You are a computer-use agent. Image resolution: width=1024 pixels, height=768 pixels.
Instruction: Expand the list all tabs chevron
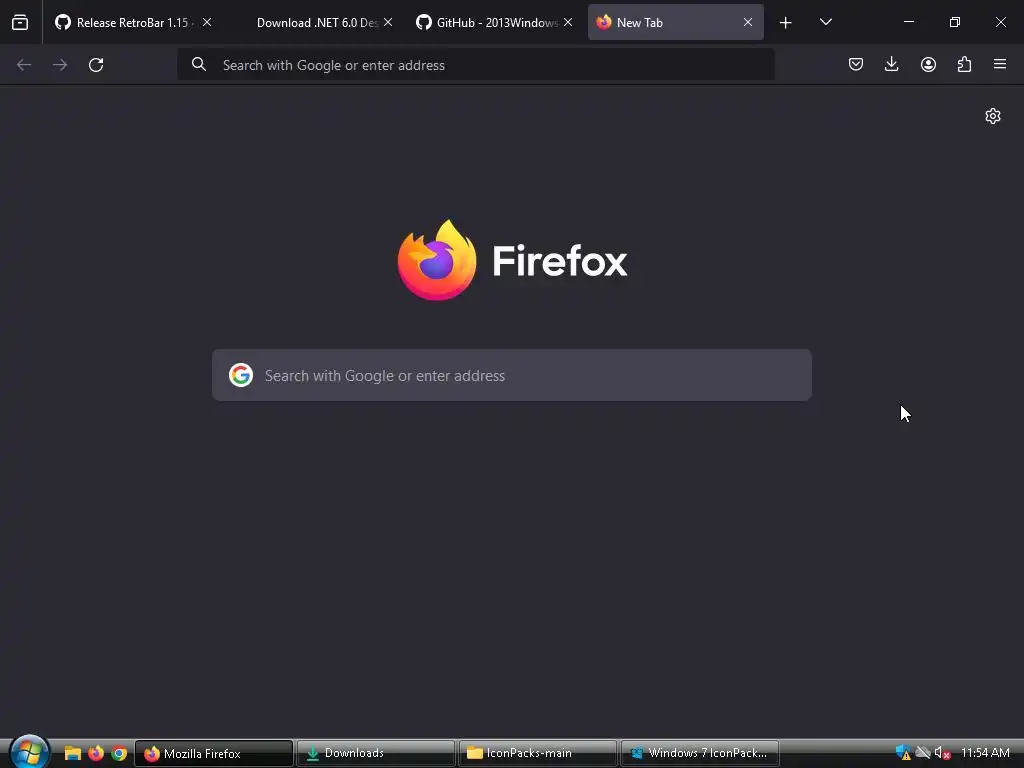(x=825, y=22)
